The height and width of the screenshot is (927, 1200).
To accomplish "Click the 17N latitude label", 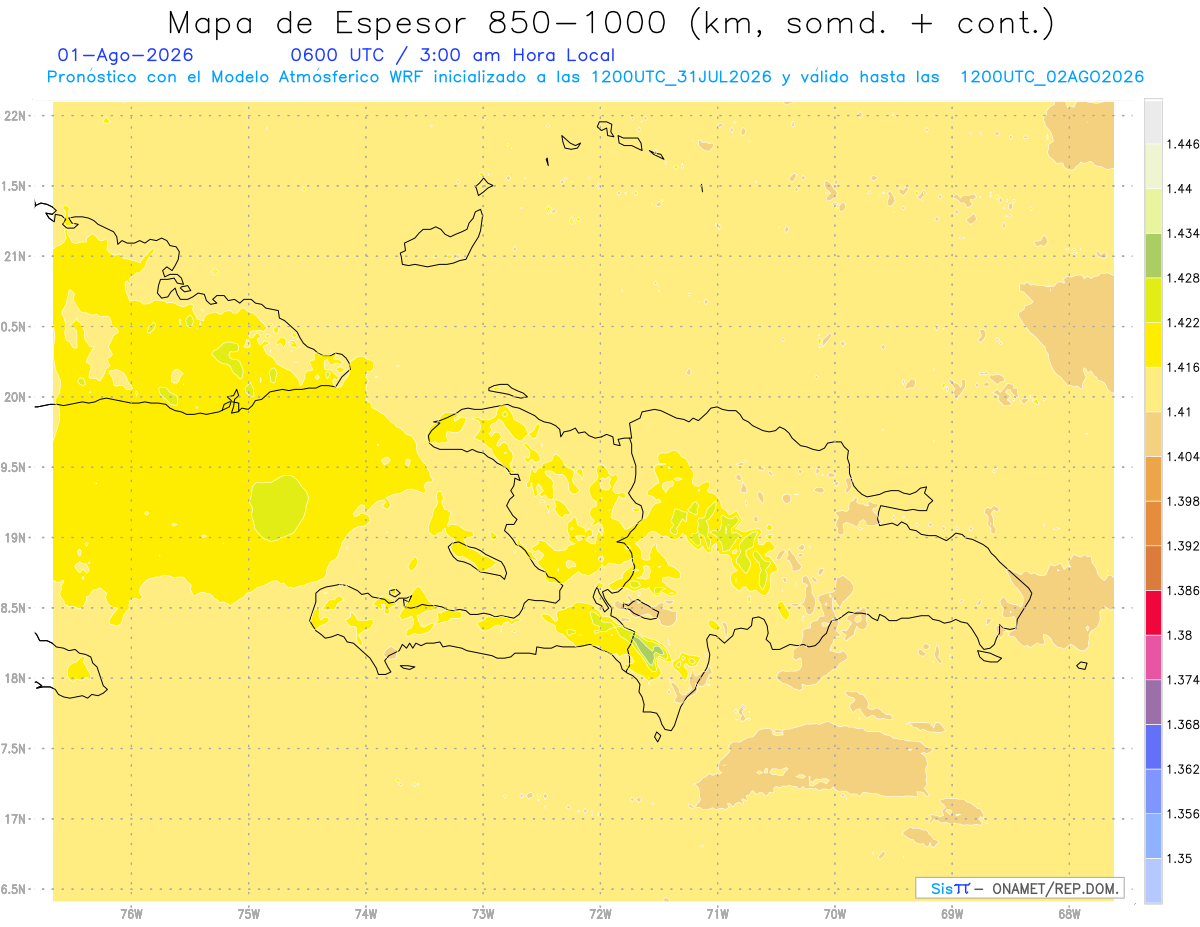I will click(x=16, y=819).
